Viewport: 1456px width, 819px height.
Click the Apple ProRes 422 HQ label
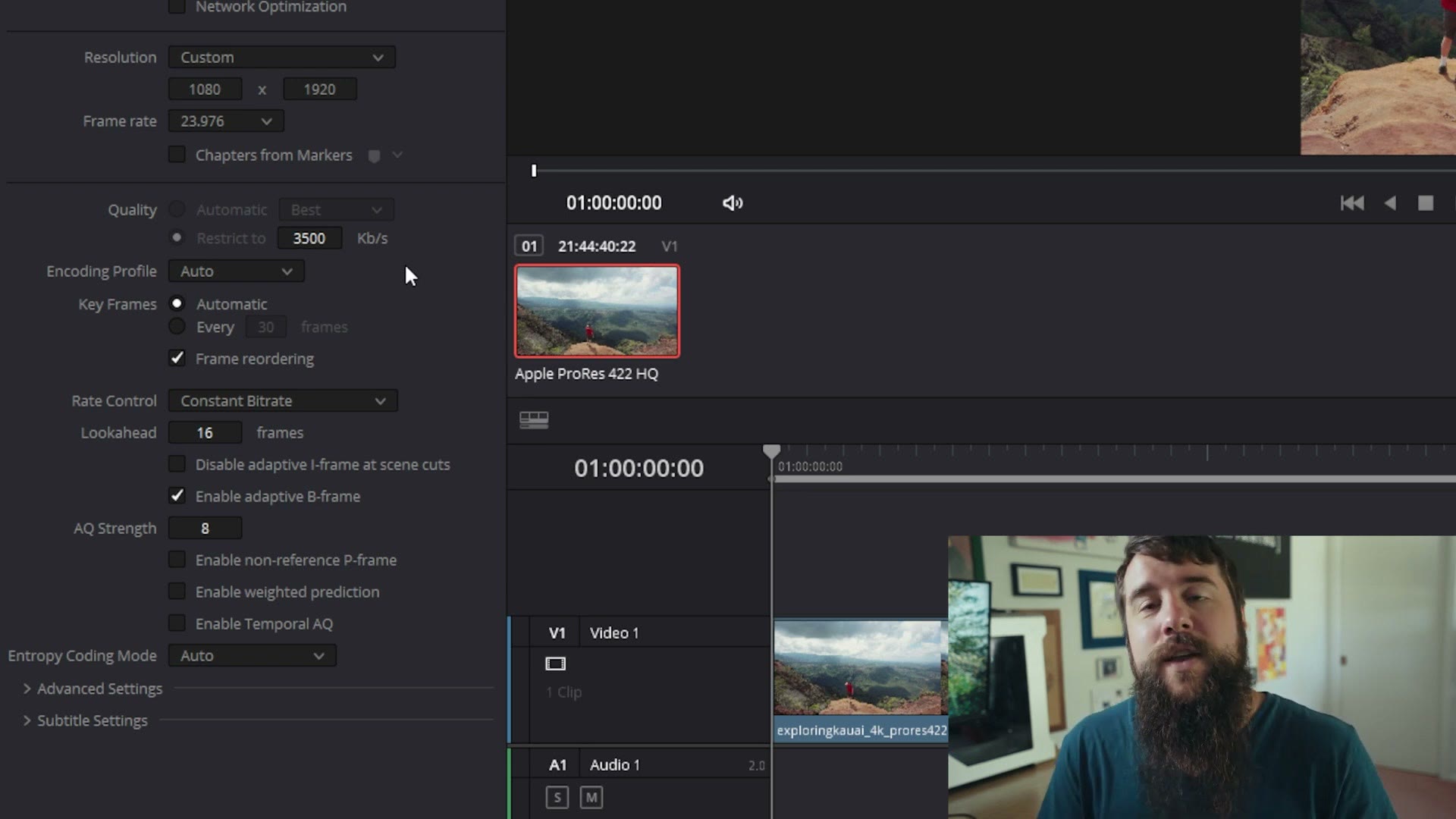click(x=586, y=374)
